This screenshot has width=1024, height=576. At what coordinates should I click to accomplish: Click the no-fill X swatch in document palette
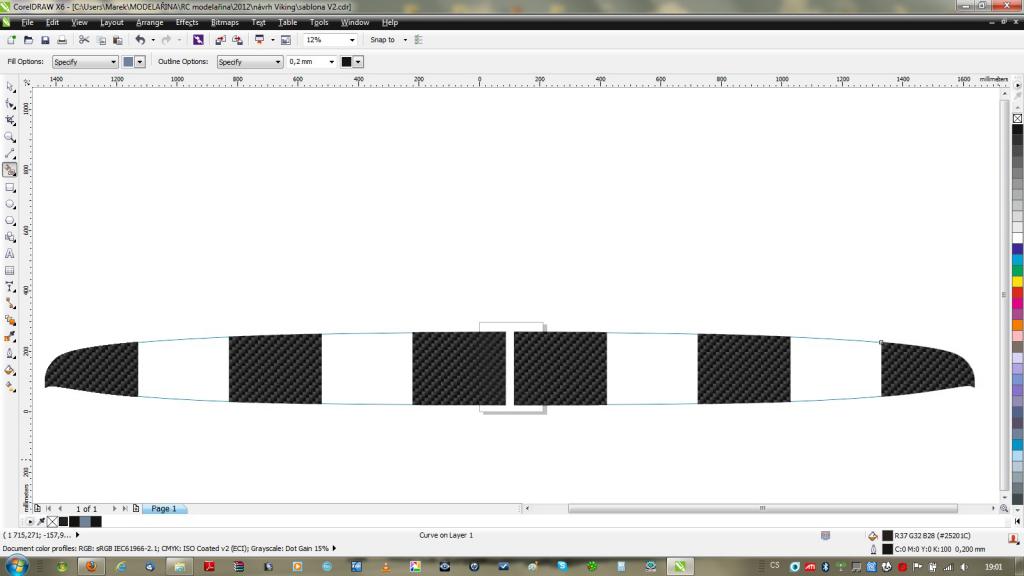click(x=52, y=522)
